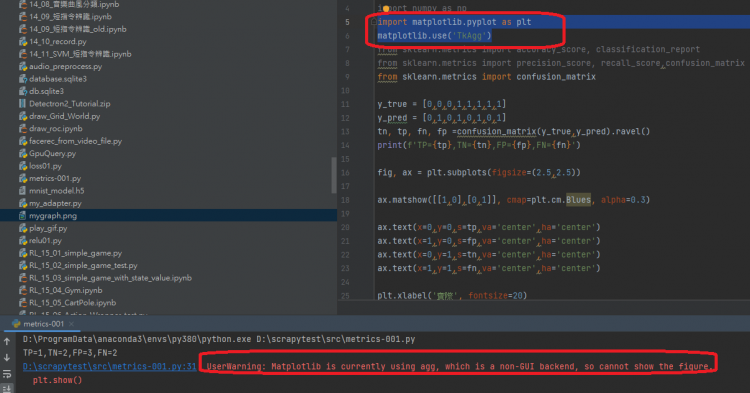Screen dimensions: 750x393
Task: Select 14_11_SVM notebook file
Action: [80, 54]
